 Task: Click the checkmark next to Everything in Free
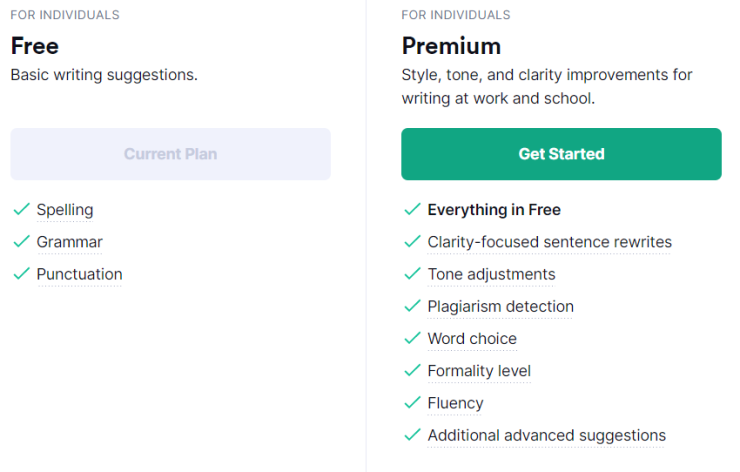pyautogui.click(x=412, y=209)
